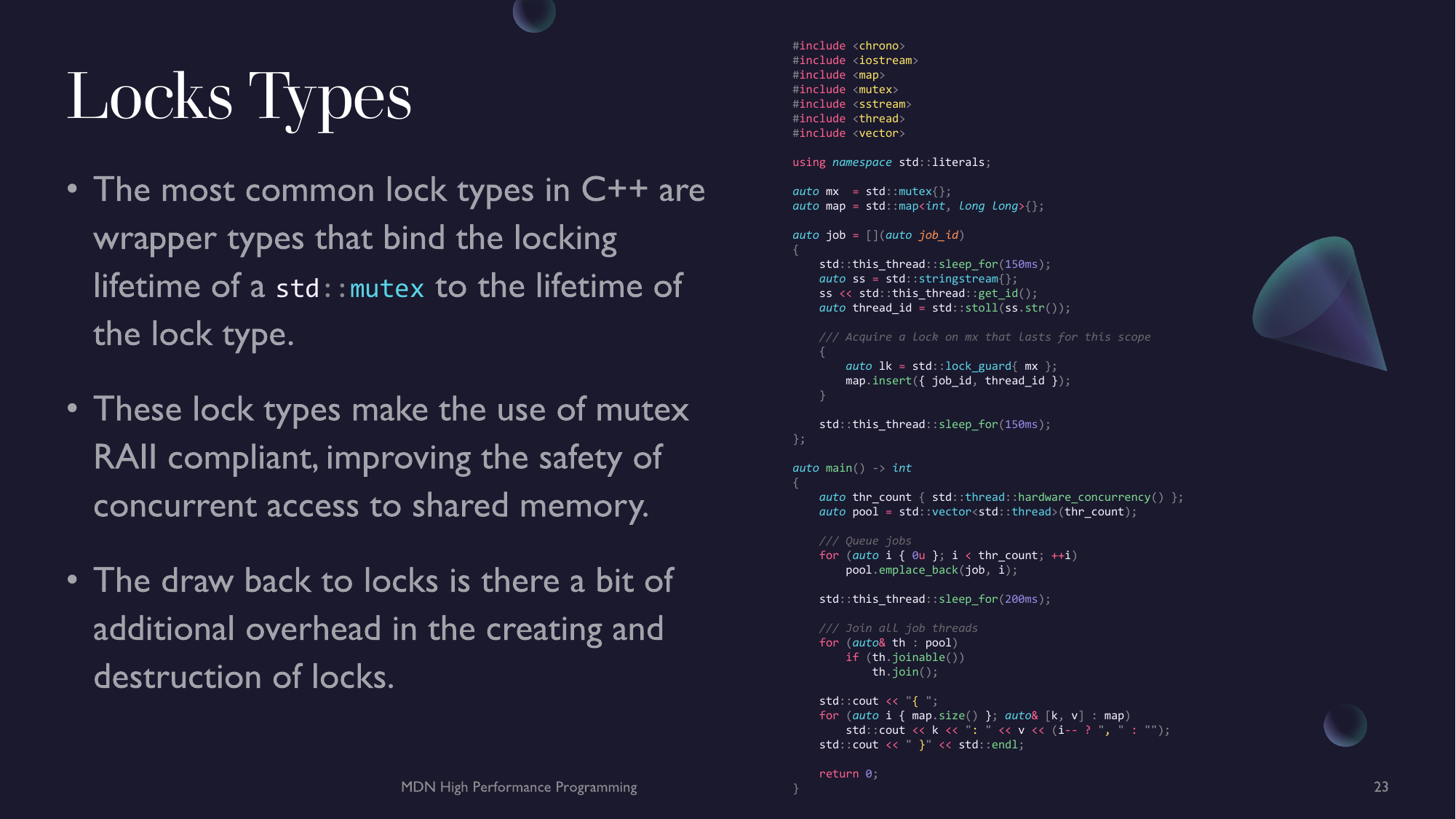Click the '/// Queue jobs' comment

tap(865, 541)
